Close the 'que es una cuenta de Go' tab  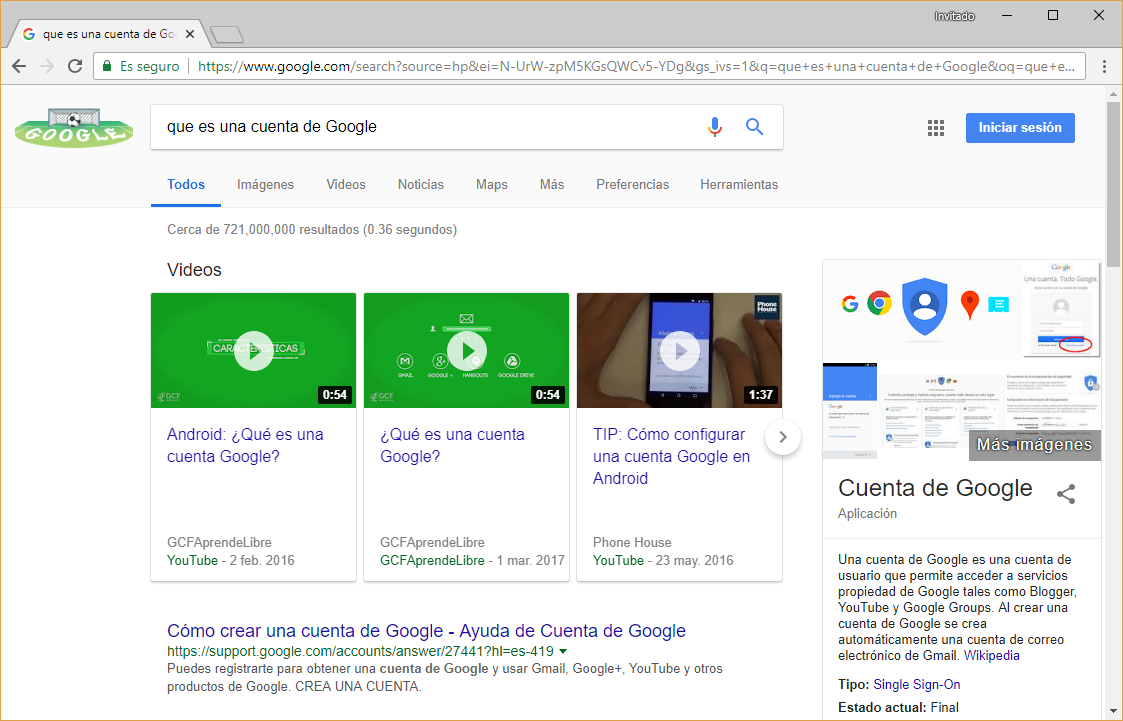(190, 34)
